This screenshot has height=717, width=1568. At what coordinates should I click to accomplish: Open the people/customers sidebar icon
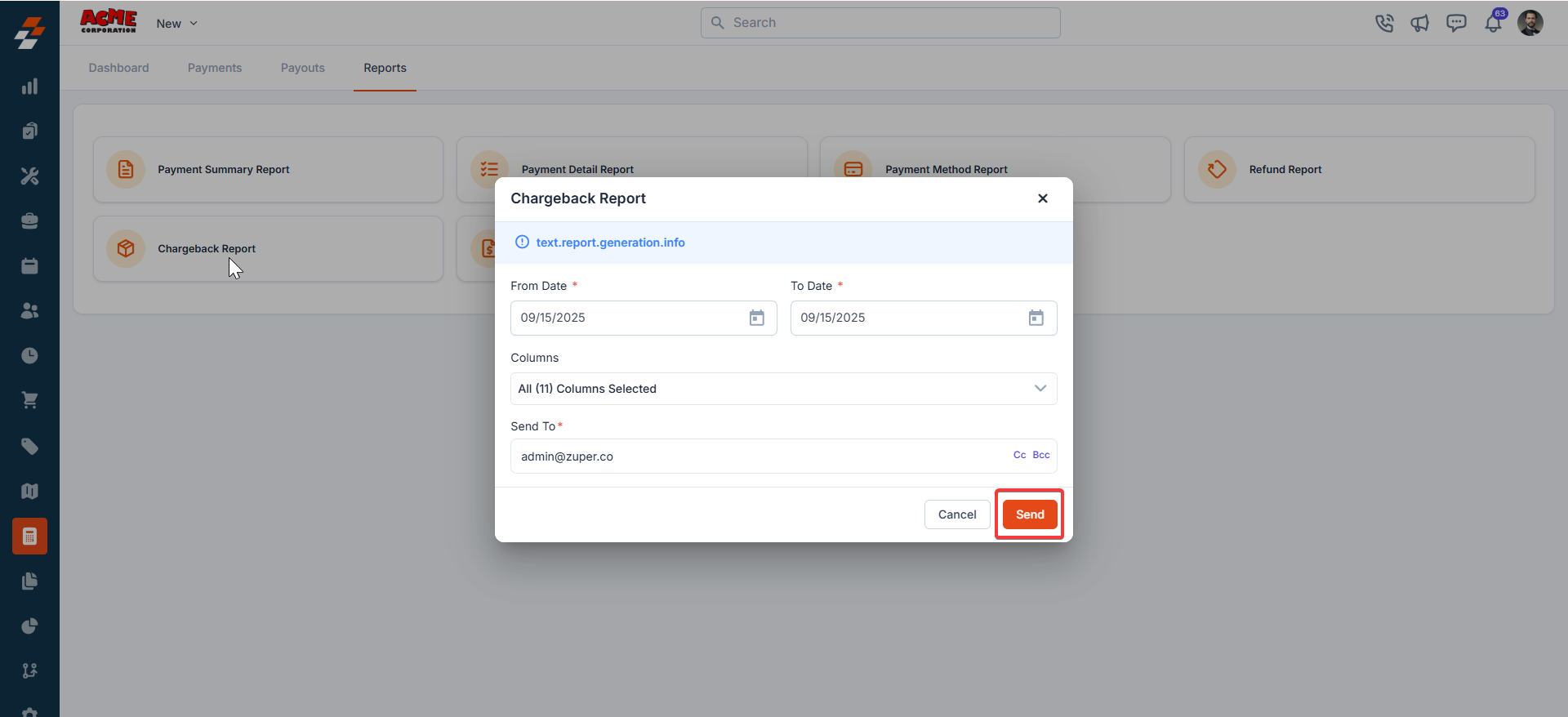[x=29, y=311]
